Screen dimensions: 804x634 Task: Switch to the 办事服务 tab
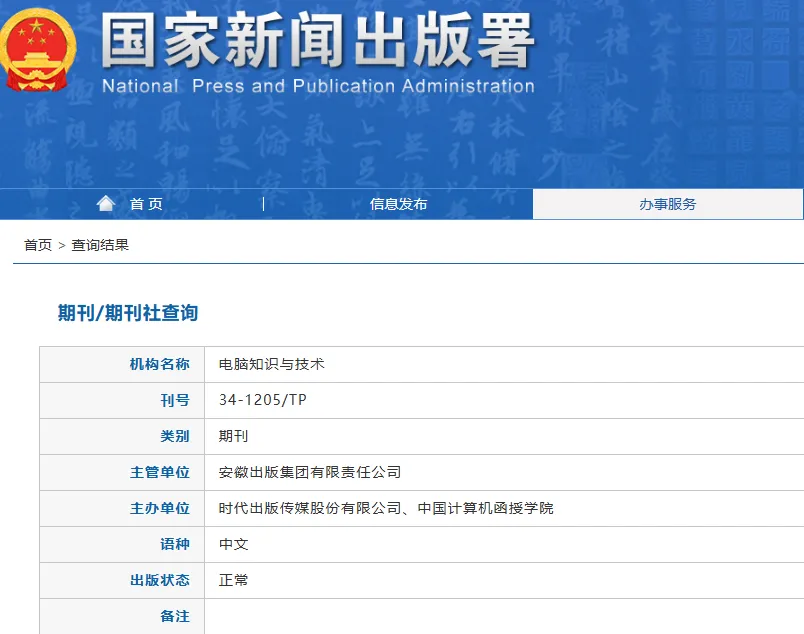point(668,203)
